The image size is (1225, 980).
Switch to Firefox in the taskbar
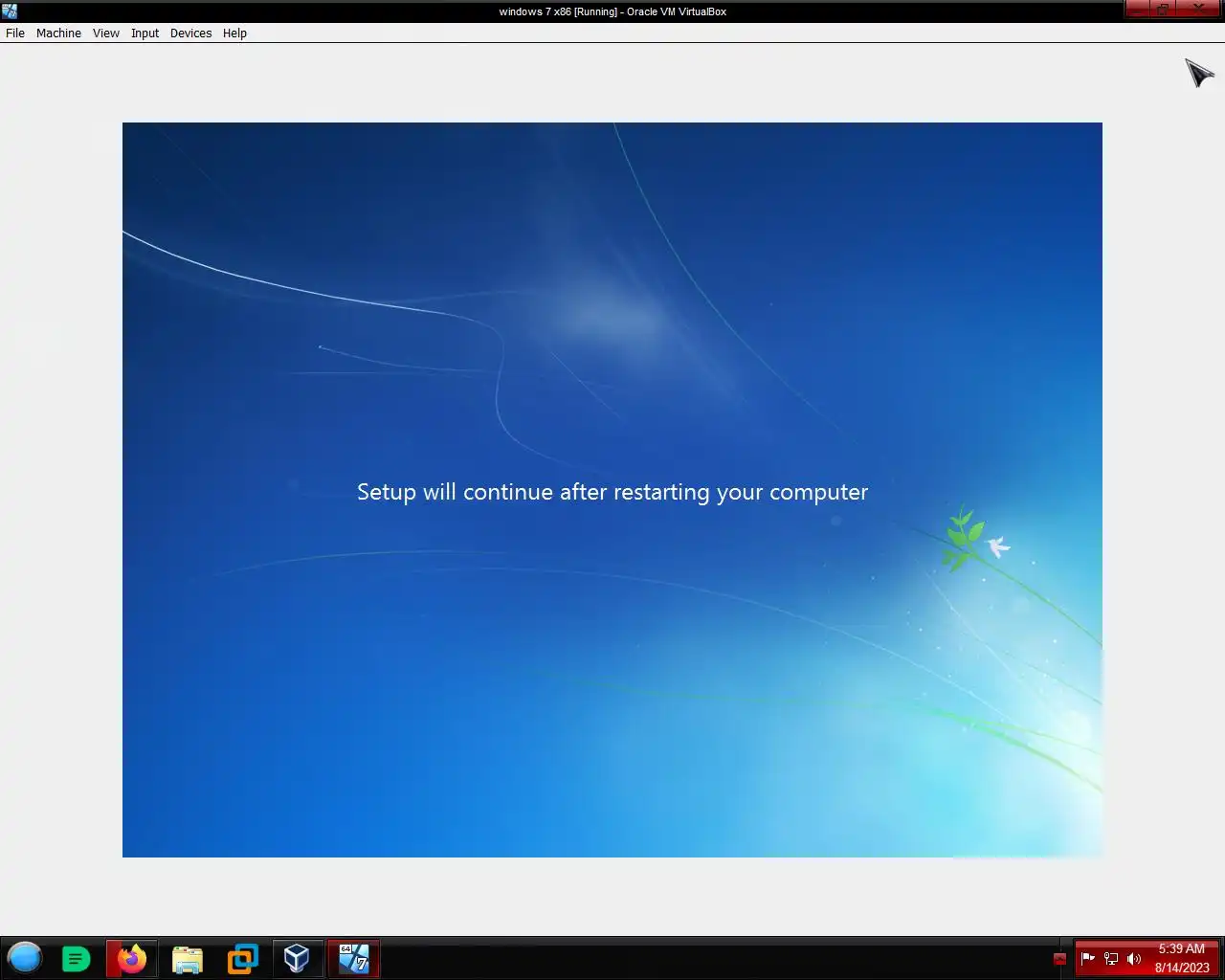131,958
